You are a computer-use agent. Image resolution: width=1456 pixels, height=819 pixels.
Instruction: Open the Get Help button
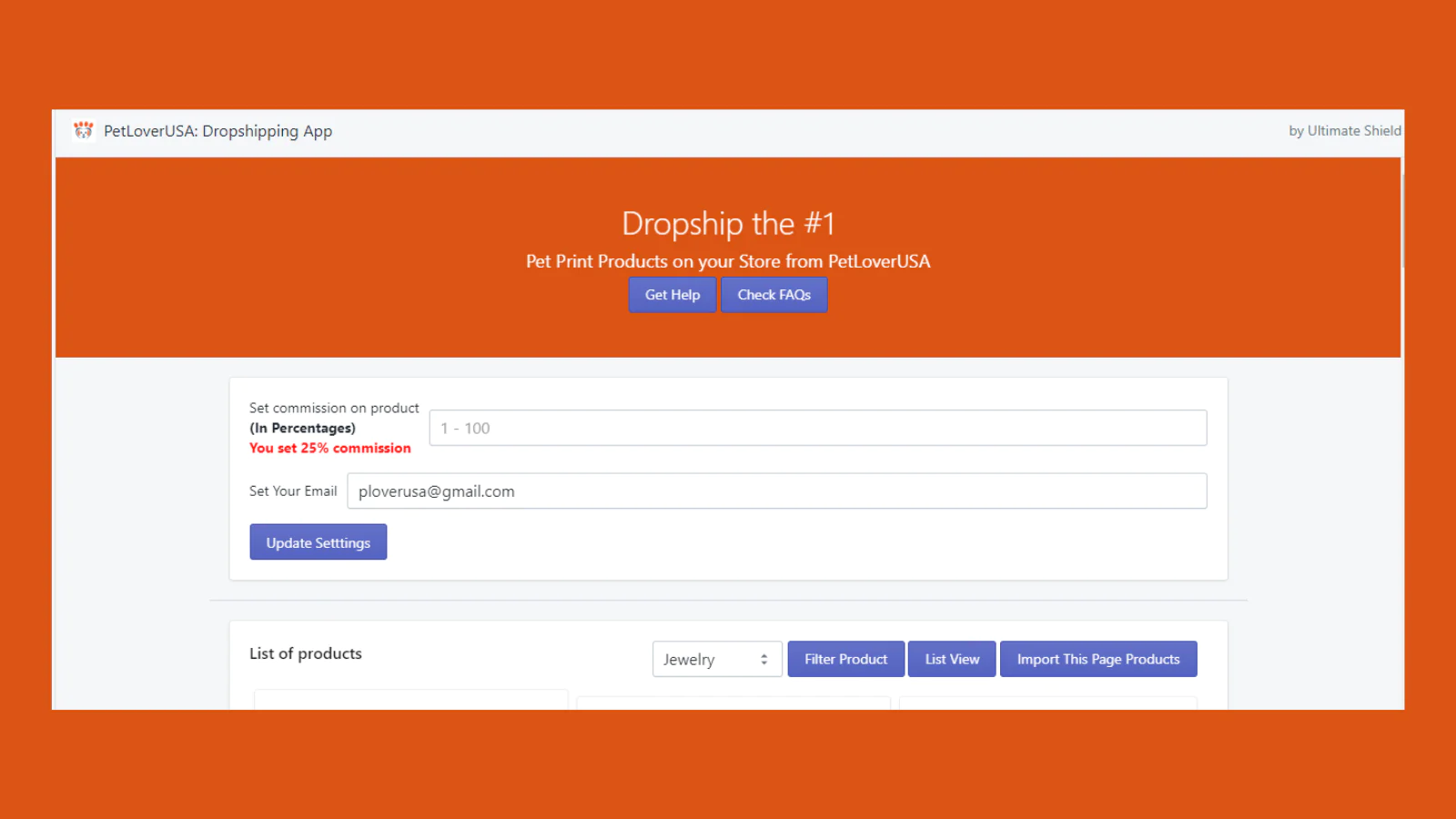click(672, 295)
